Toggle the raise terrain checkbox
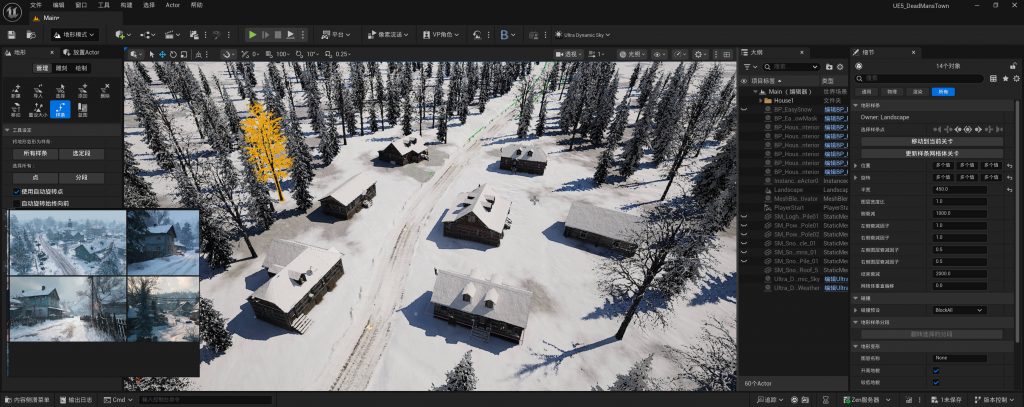1024x407 pixels. (x=935, y=371)
